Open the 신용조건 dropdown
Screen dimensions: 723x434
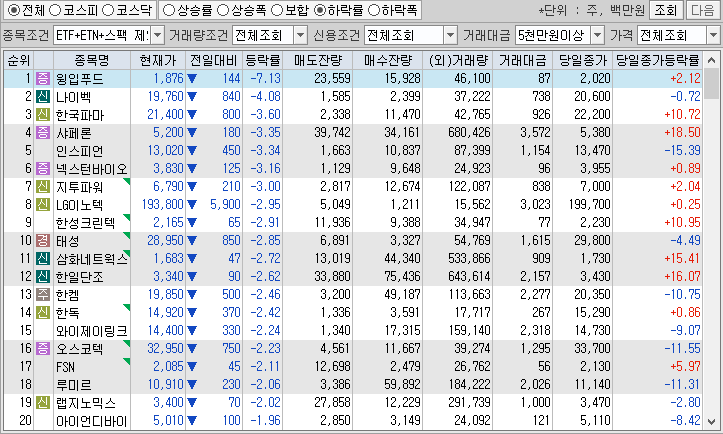(x=450, y=35)
